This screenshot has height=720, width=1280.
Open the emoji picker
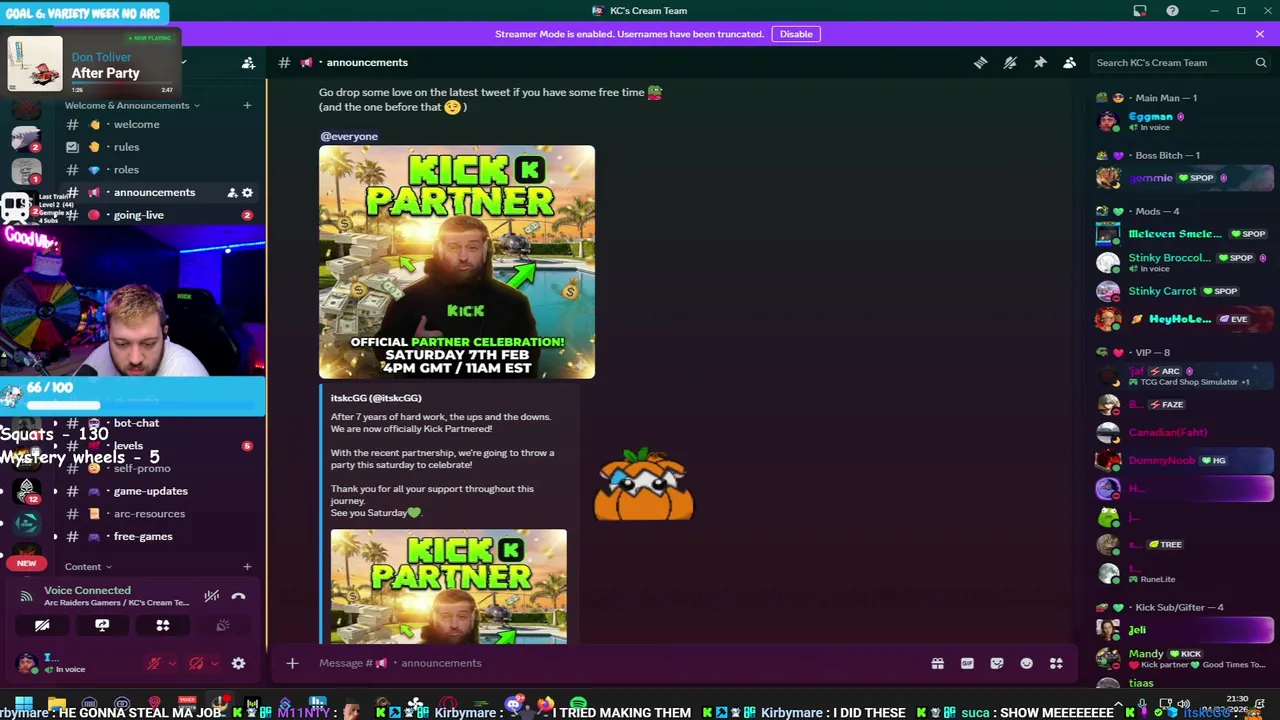(x=1026, y=663)
